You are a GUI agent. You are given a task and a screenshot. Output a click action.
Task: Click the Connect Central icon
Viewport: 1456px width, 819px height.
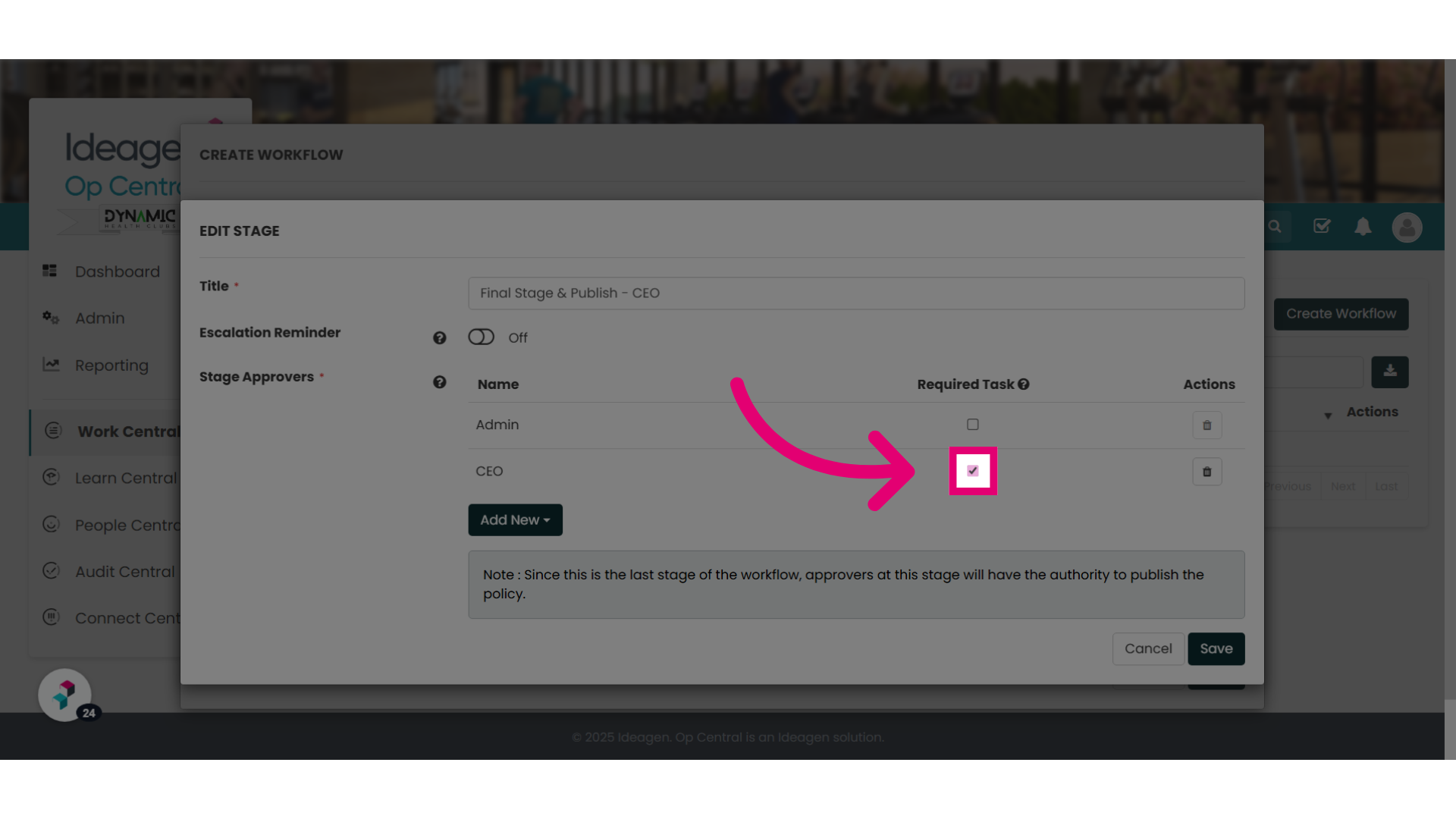[51, 617]
